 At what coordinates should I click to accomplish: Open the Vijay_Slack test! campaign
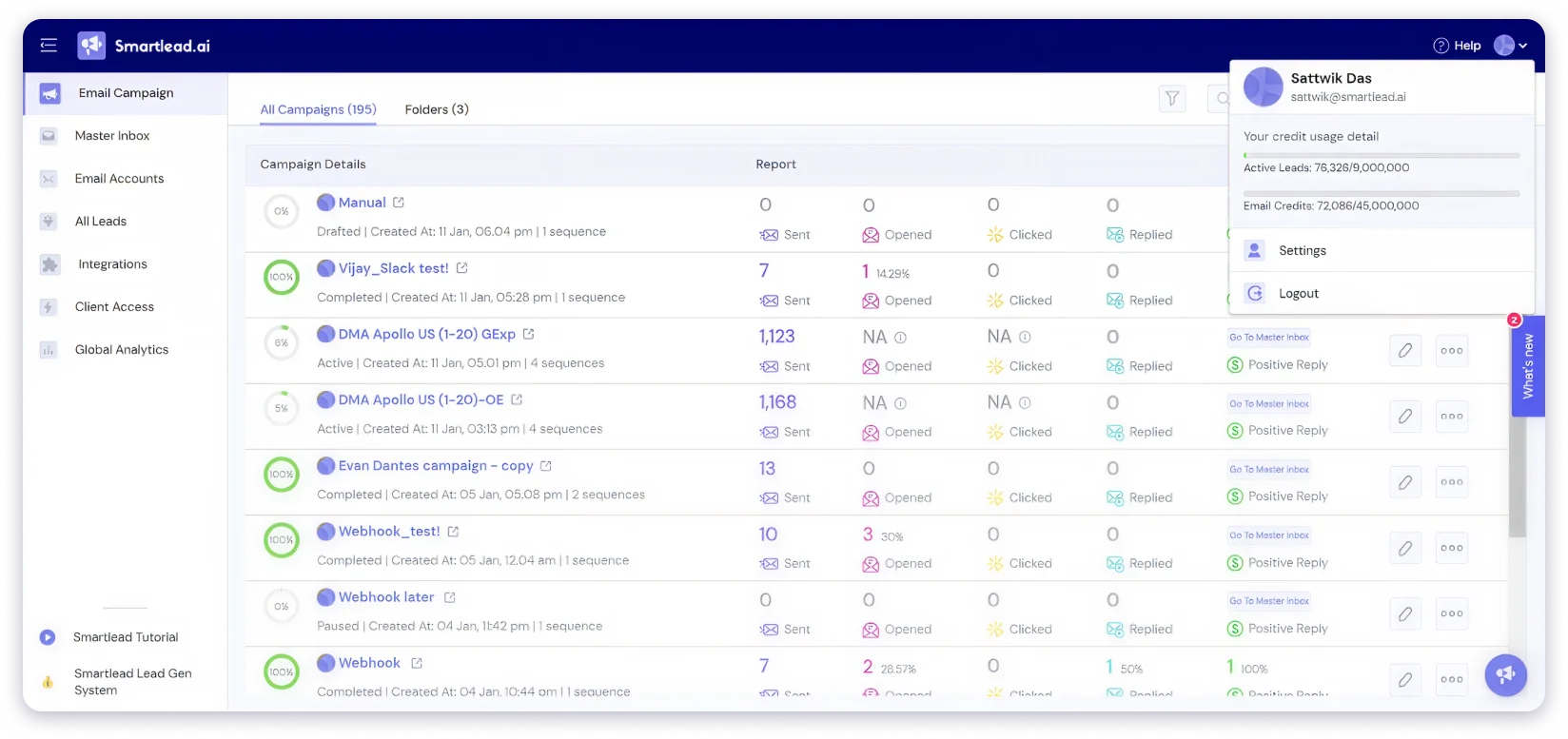(393, 268)
